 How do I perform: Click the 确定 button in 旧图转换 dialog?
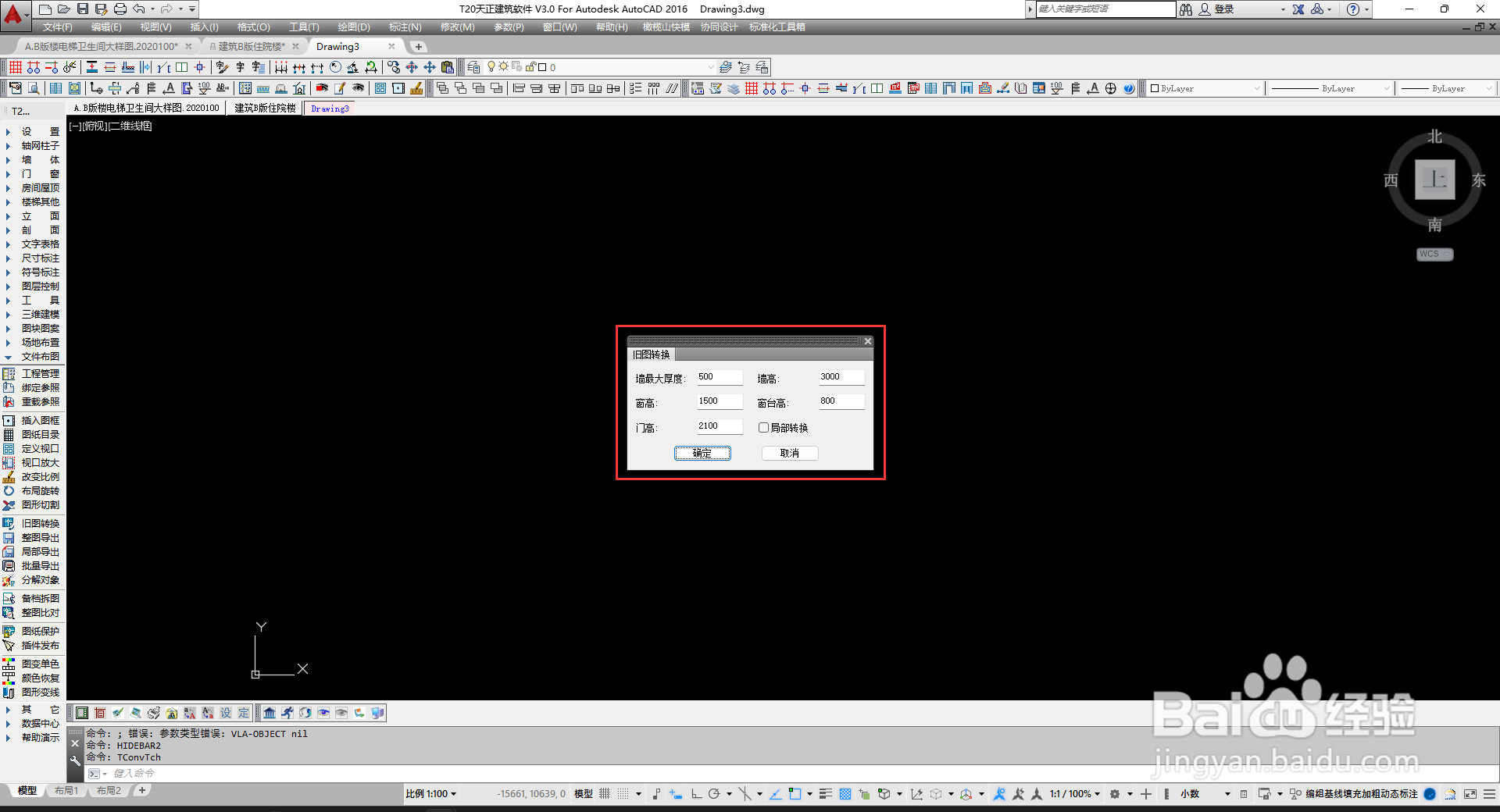click(x=702, y=453)
